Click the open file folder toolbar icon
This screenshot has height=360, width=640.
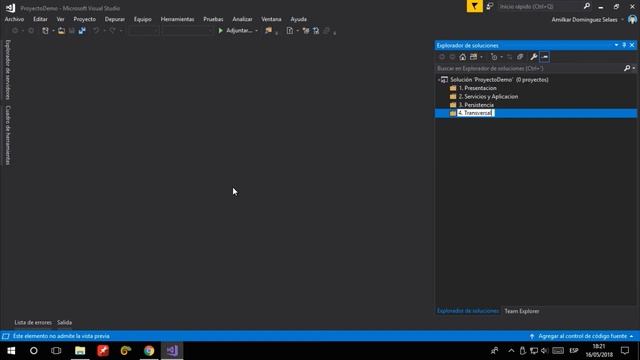click(x=61, y=31)
